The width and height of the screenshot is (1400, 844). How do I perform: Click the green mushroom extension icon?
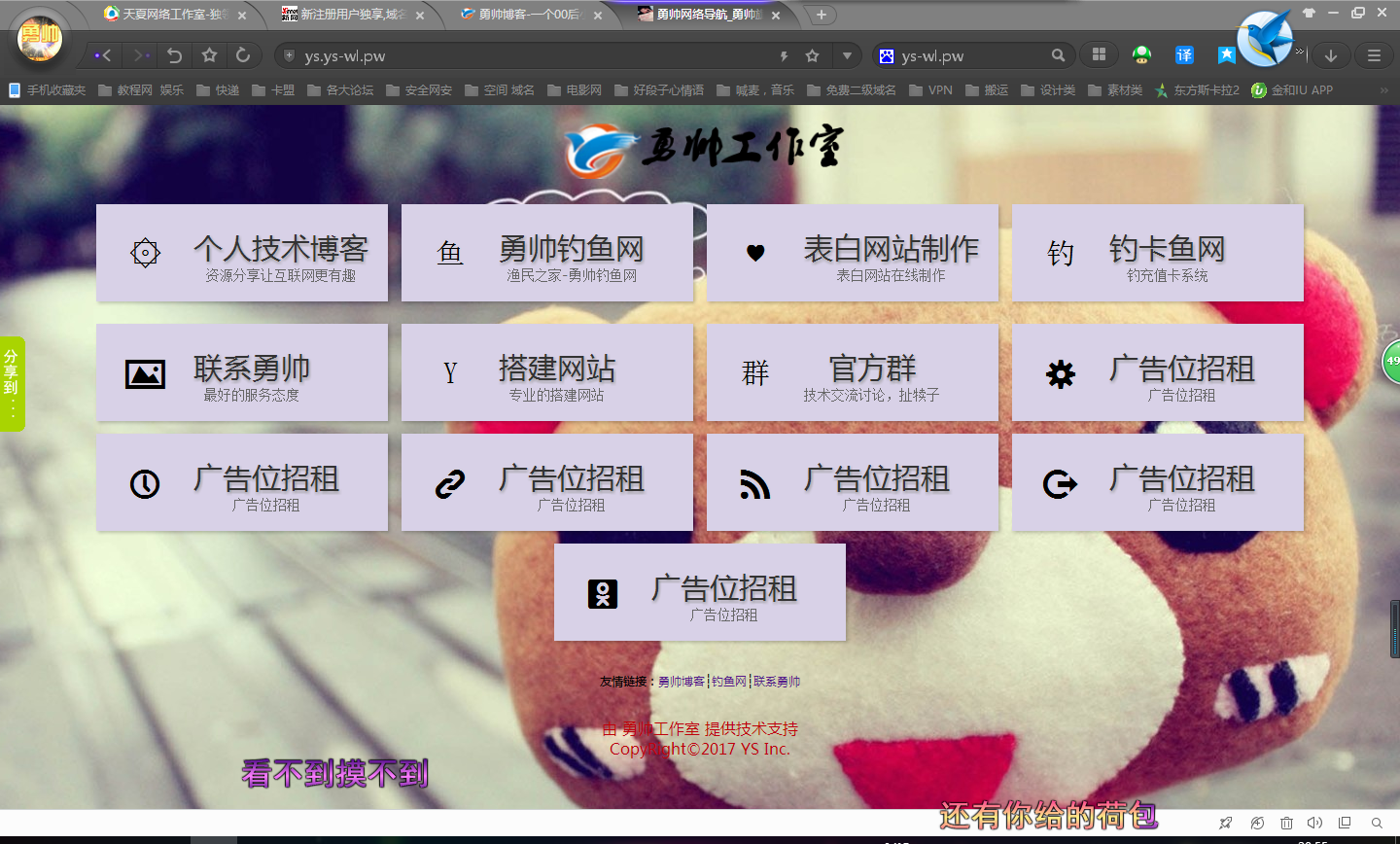(x=1142, y=55)
